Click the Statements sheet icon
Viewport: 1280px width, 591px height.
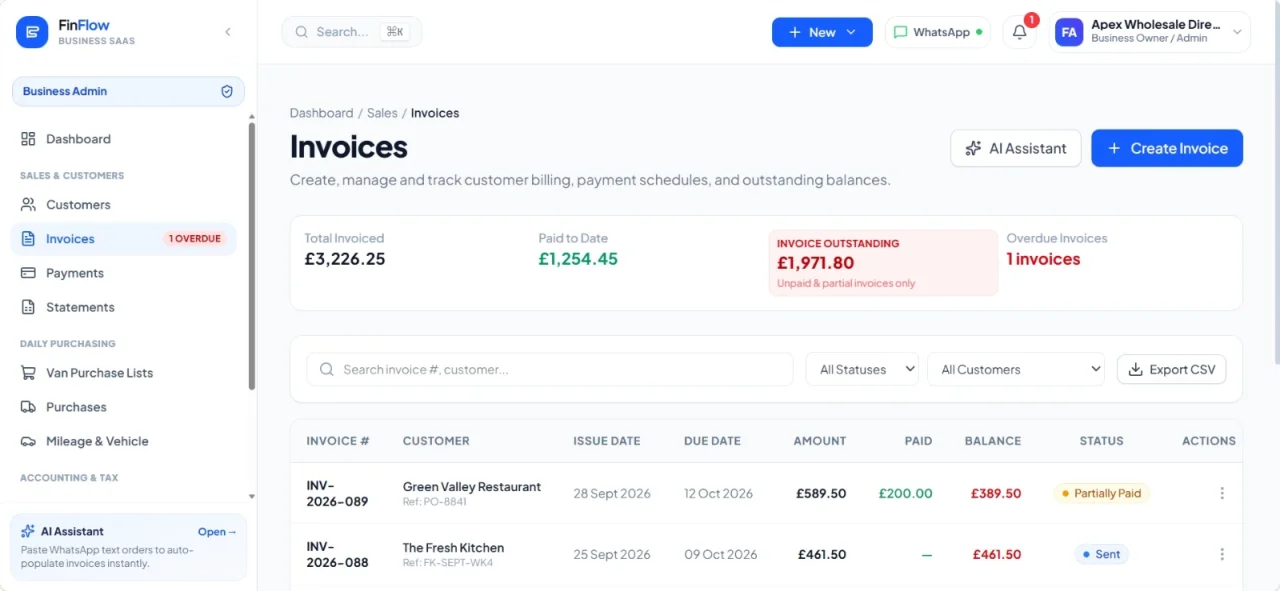28,307
